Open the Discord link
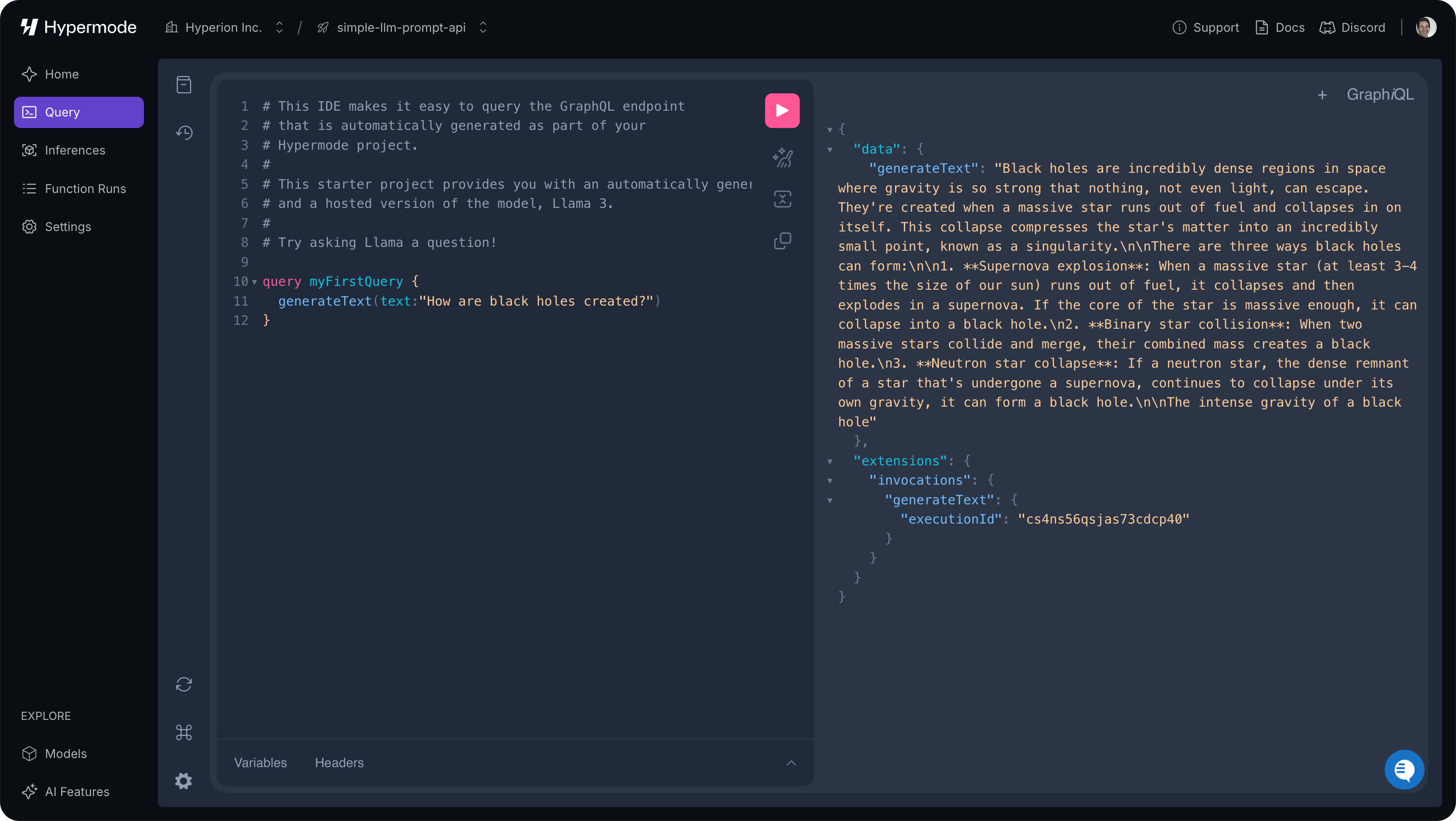The width and height of the screenshot is (1456, 821). tap(1352, 27)
